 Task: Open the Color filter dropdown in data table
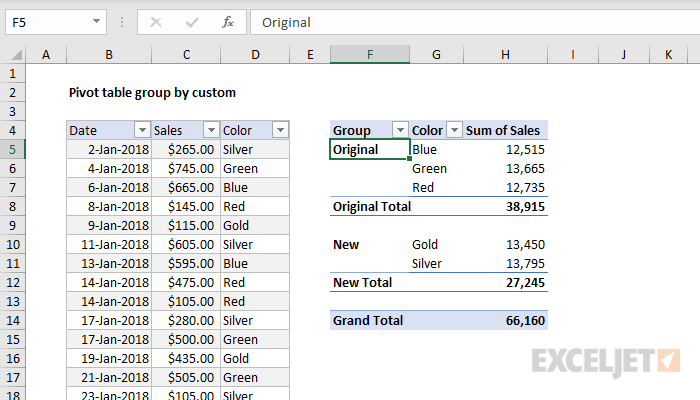click(280, 130)
